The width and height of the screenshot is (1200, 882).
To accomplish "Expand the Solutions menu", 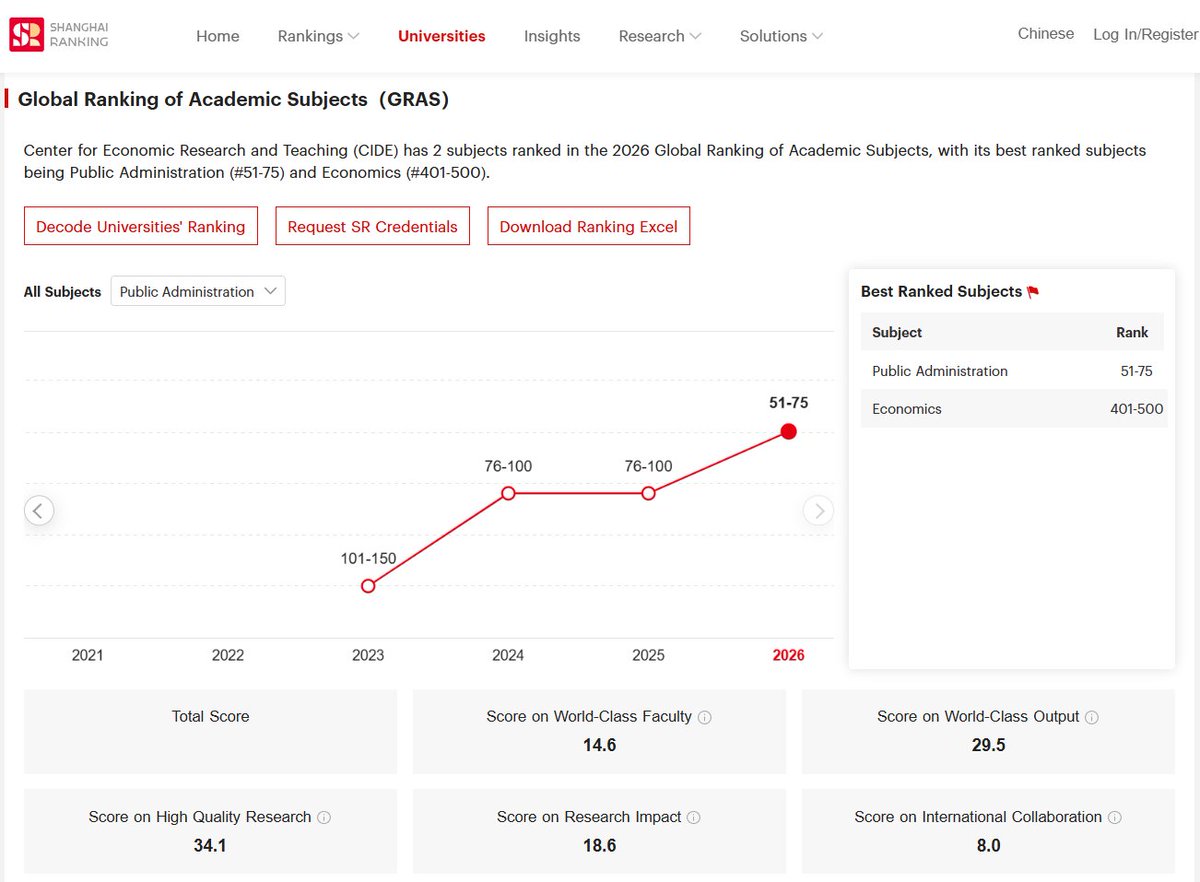I will pos(781,36).
